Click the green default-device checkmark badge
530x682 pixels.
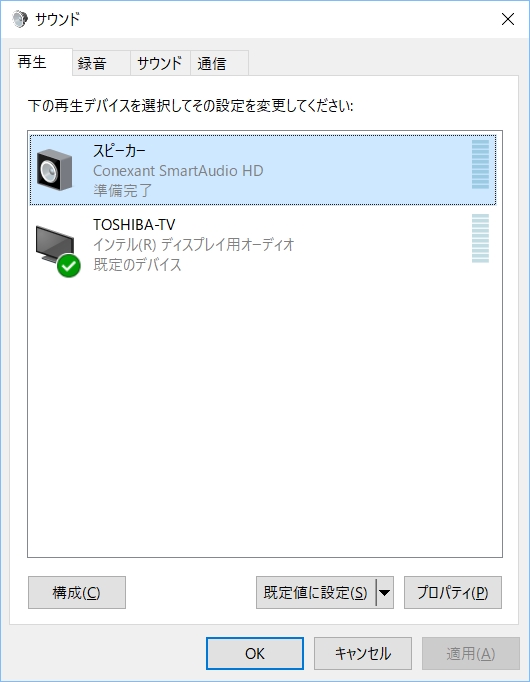tap(69, 266)
